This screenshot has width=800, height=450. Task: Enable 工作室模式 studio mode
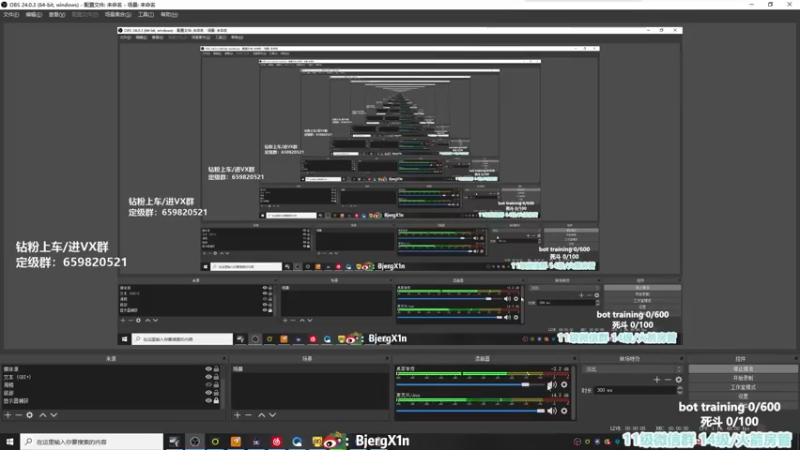coord(743,387)
